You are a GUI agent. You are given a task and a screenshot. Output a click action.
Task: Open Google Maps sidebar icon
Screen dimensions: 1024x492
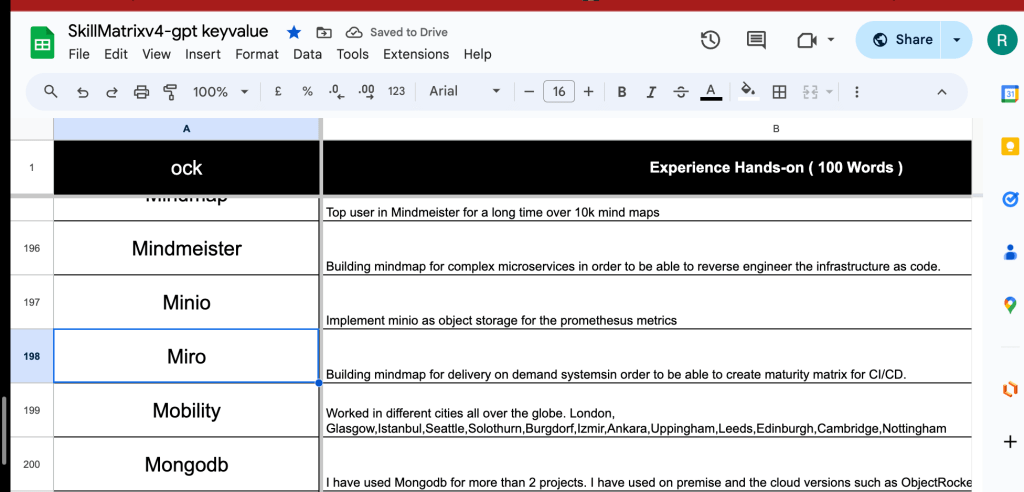coord(1010,304)
